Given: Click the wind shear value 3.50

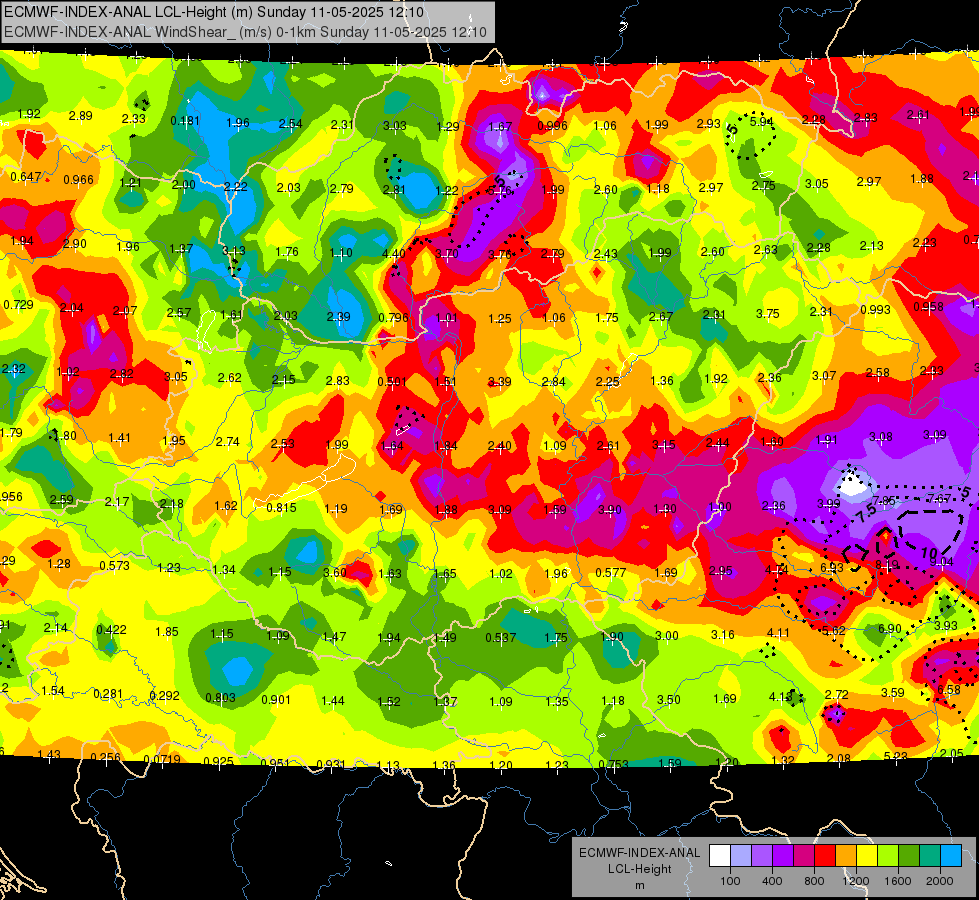Looking at the screenshot, I should pyautogui.click(x=669, y=700).
